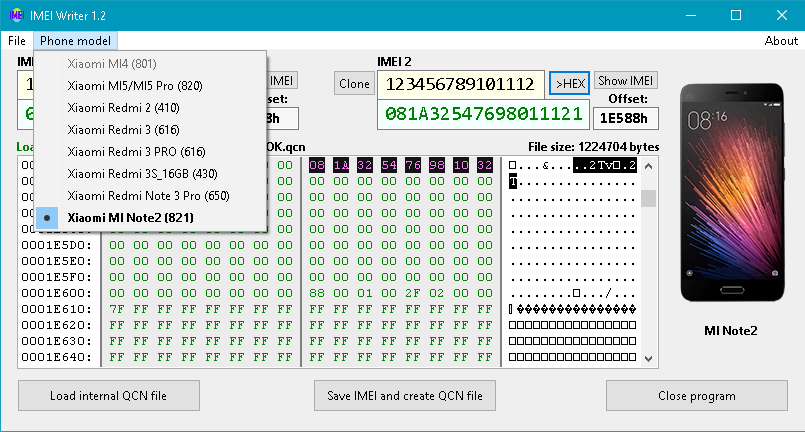This screenshot has height=432, width=805.
Task: Open the File menu
Action: coord(17,41)
